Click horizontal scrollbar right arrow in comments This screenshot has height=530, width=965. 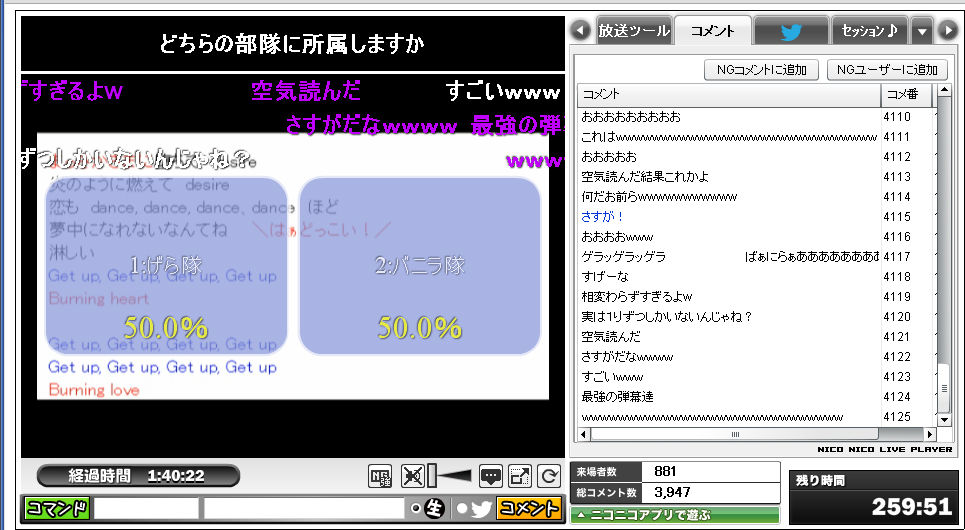[x=929, y=435]
